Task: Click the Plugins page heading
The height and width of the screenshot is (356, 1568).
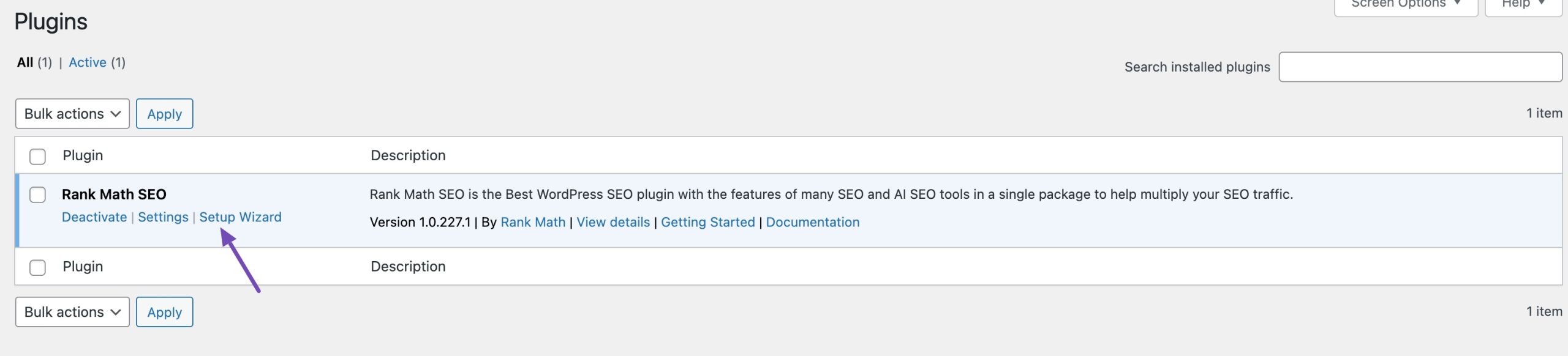Action: tap(51, 22)
